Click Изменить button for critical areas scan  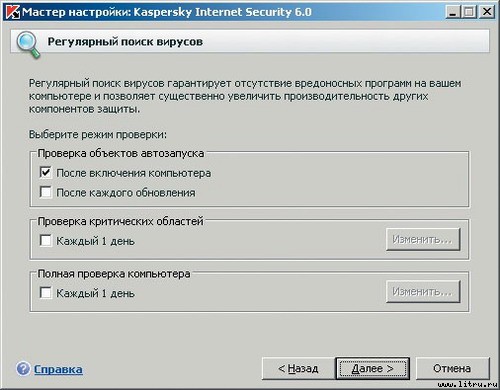click(423, 239)
